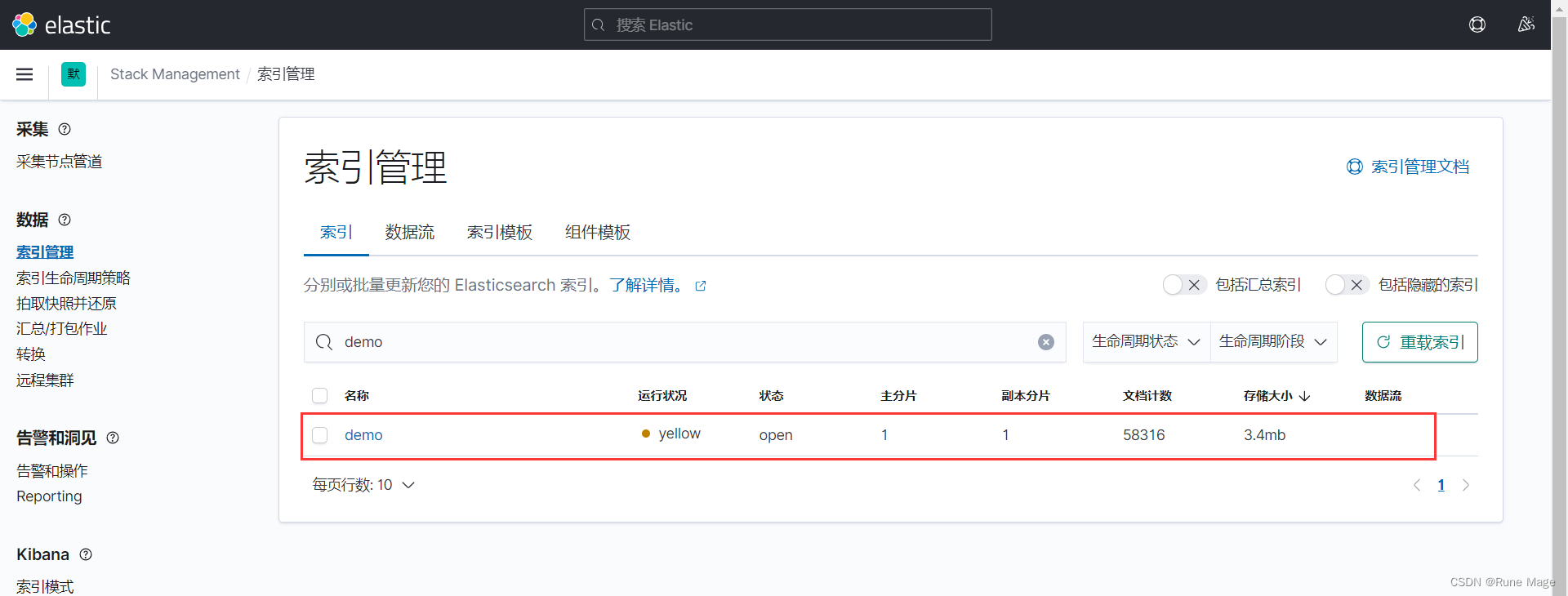Click document count 58316
This screenshot has height=596, width=1568.
(x=1144, y=435)
